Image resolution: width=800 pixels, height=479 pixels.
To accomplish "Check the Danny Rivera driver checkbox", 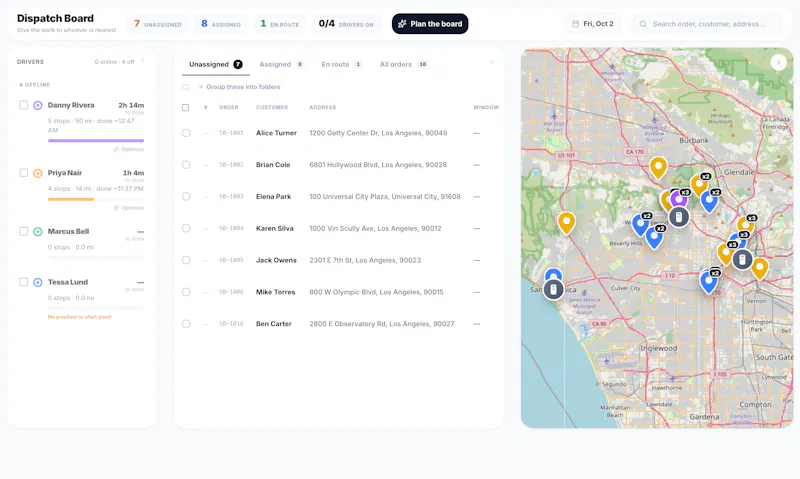I will coord(23,105).
